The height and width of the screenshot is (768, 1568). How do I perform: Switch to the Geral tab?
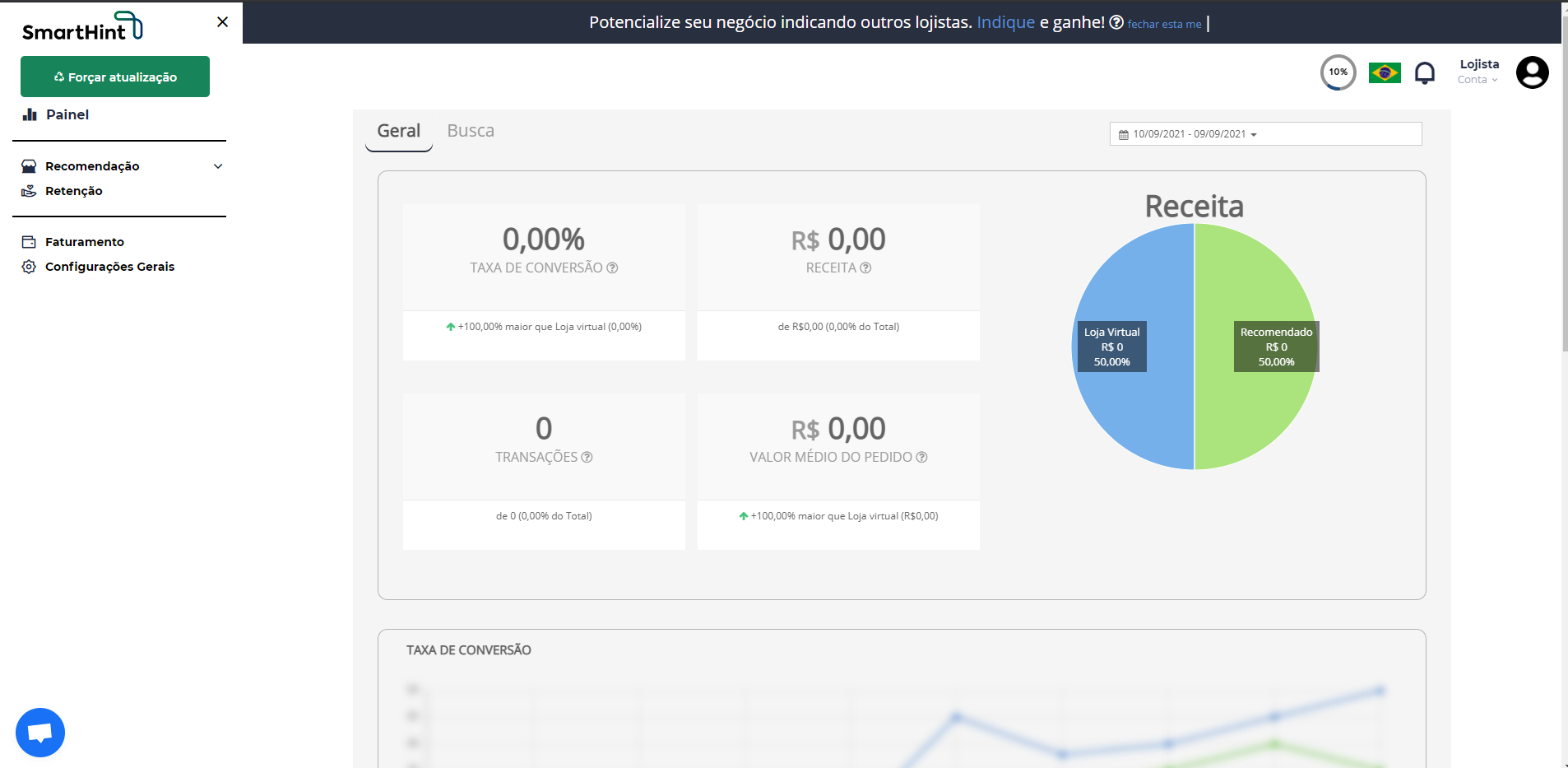click(399, 131)
